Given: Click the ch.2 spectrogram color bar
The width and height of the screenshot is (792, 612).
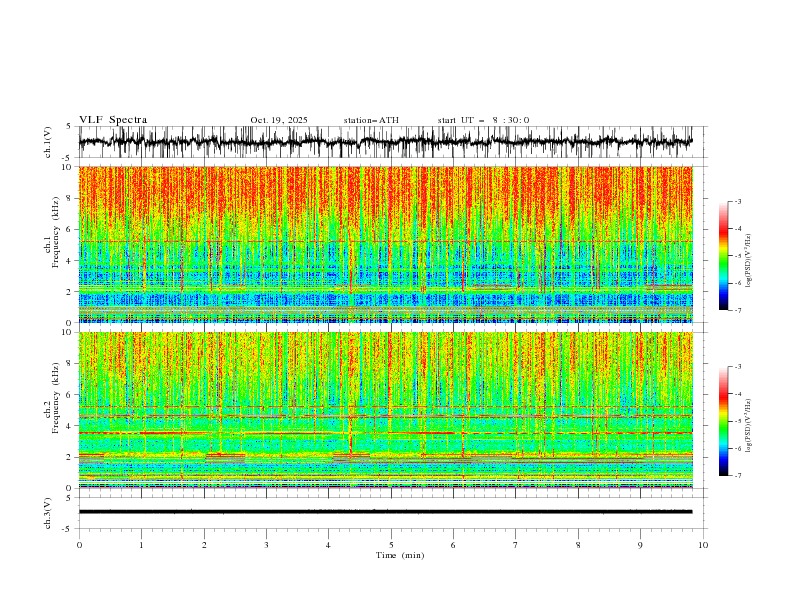Looking at the screenshot, I should click(x=724, y=421).
